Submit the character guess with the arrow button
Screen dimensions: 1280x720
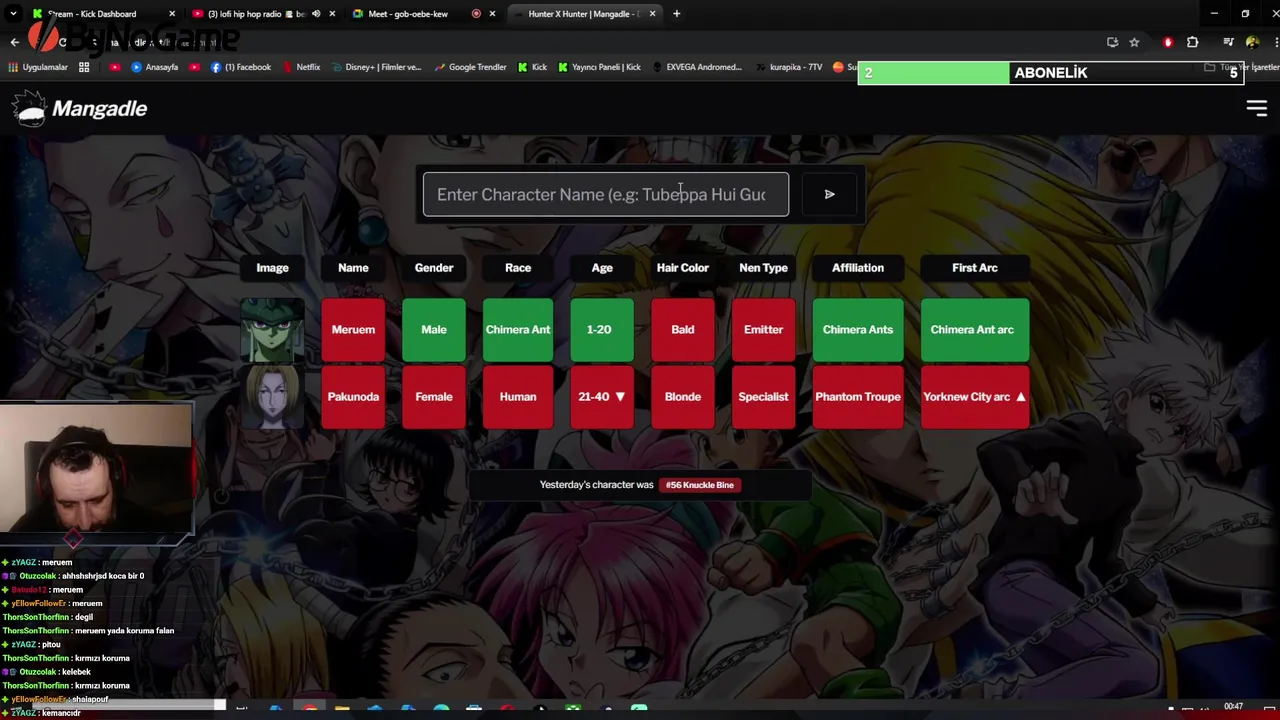click(829, 194)
